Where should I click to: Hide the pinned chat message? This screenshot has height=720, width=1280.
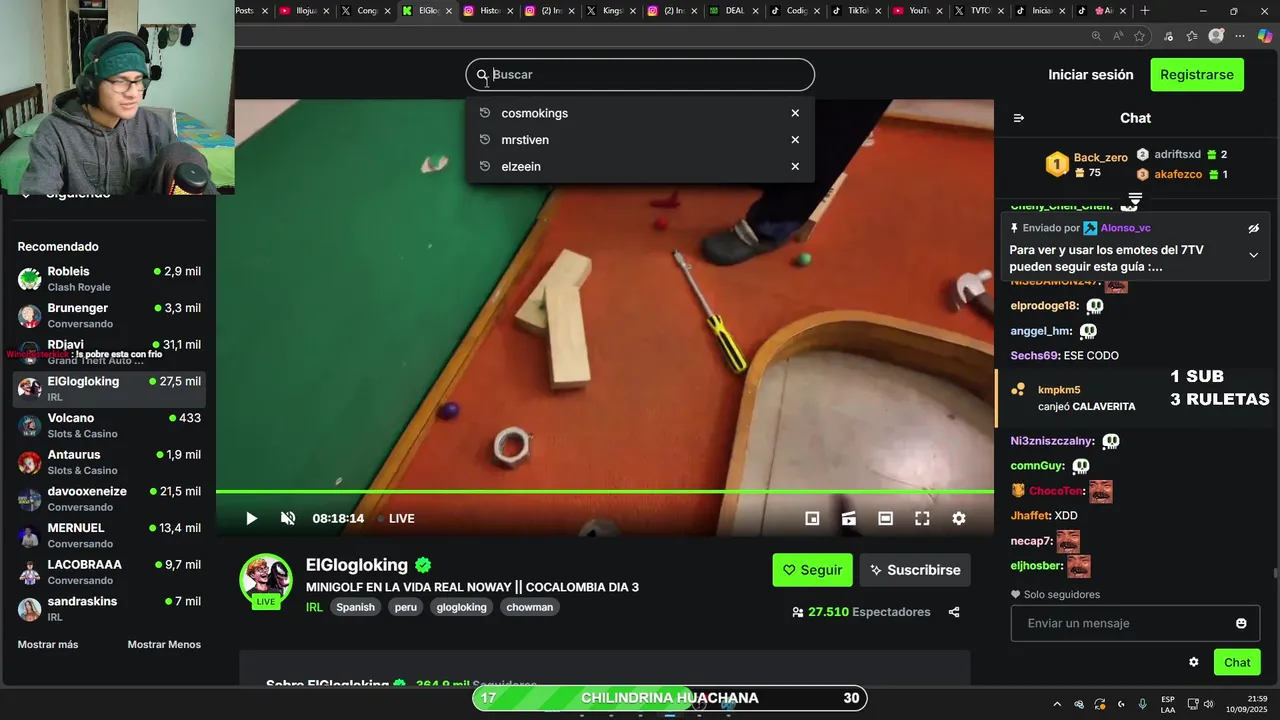1253,228
